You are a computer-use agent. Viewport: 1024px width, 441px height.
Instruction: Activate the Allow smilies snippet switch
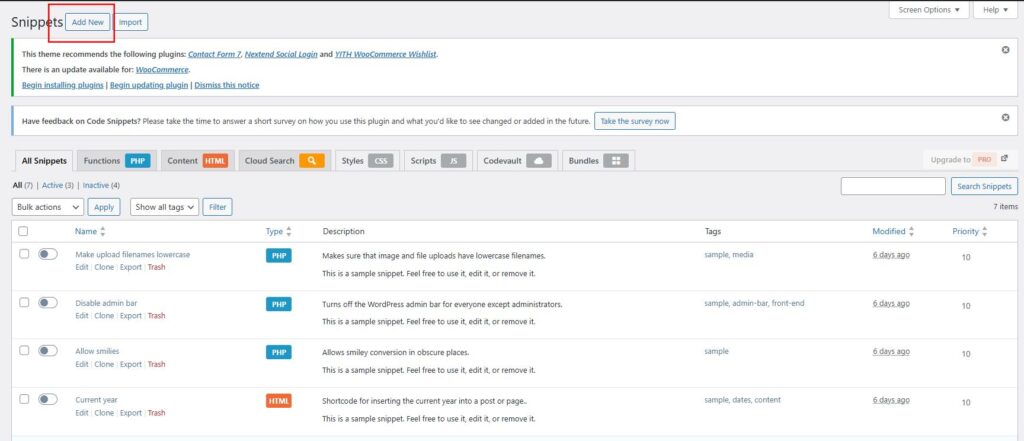click(48, 351)
